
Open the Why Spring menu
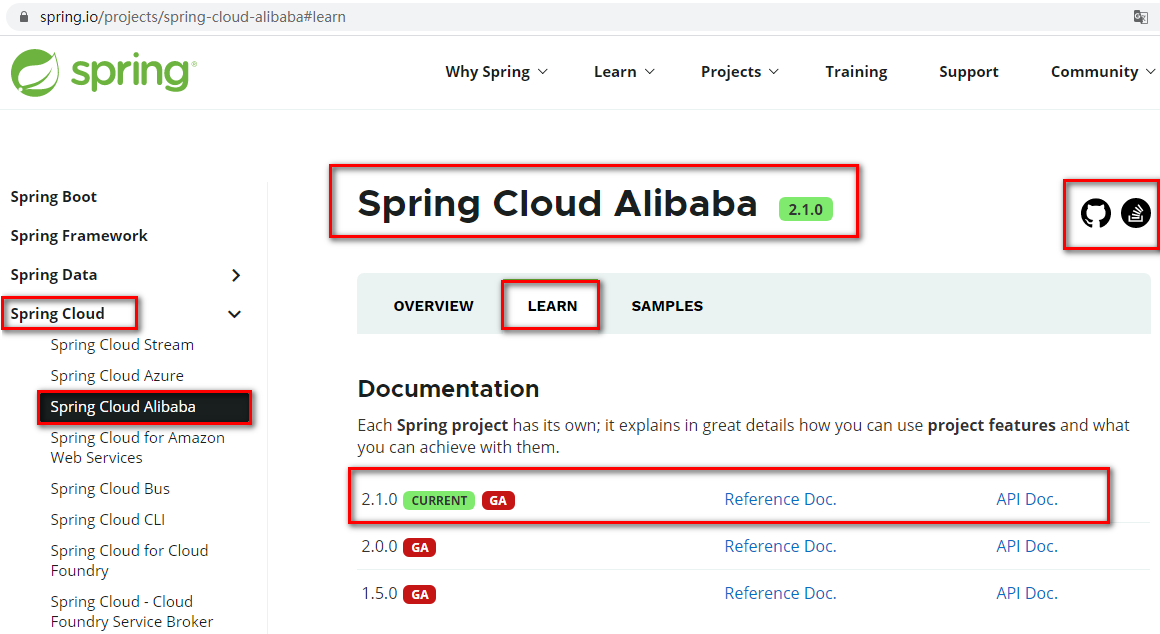pos(496,72)
